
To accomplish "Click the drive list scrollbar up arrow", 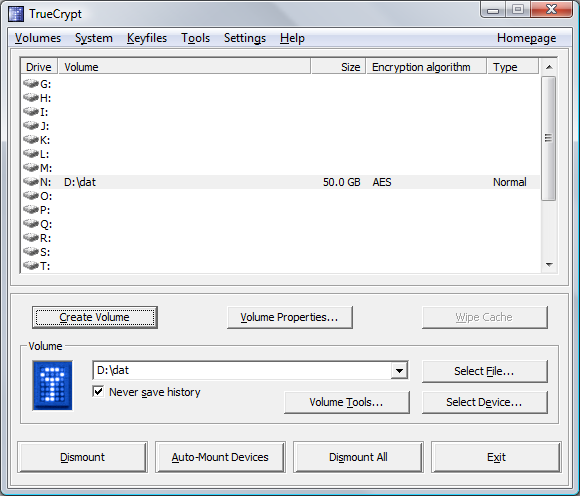I will 549,67.
